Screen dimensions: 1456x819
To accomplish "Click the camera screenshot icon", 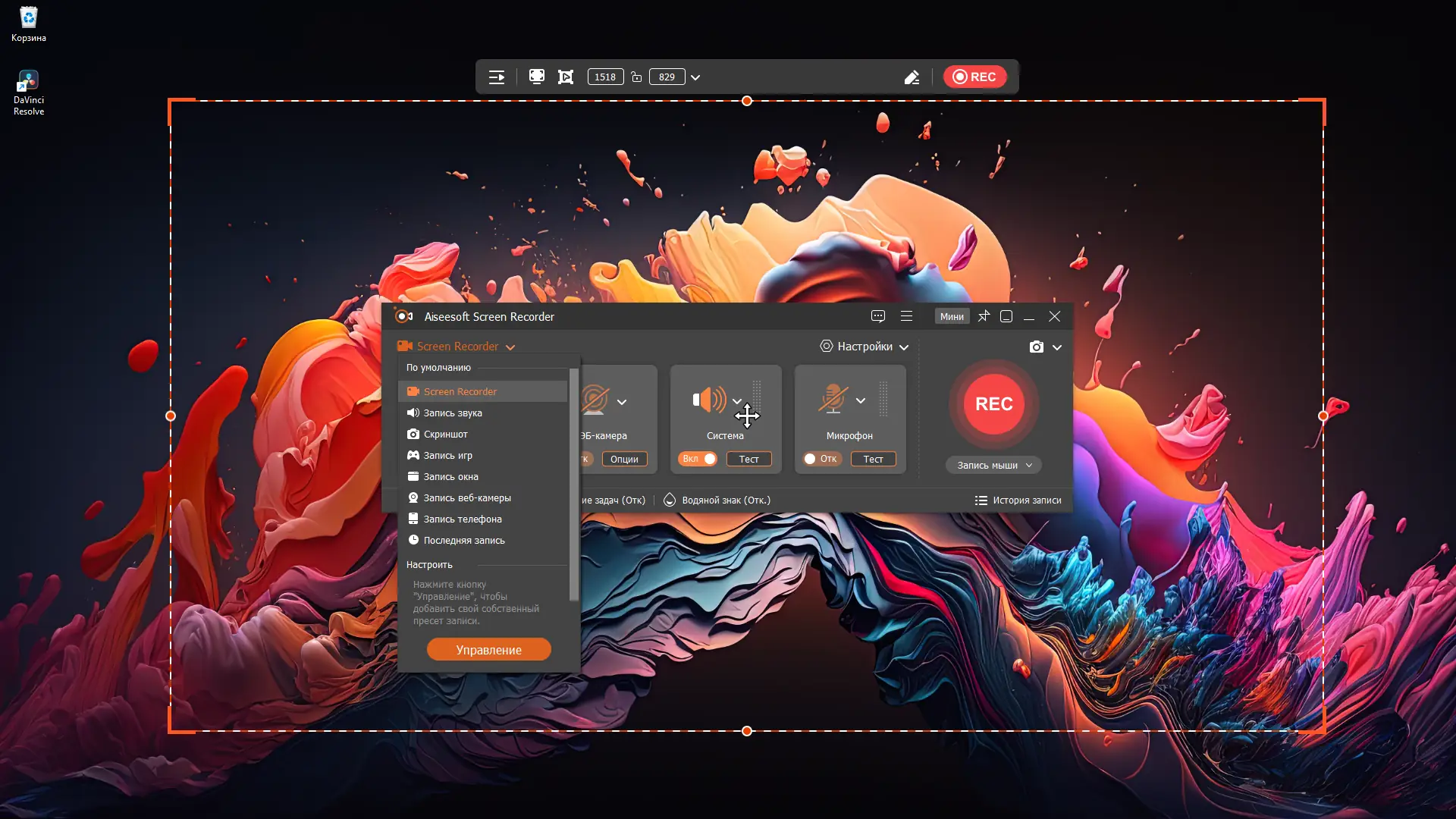I will coord(1037,347).
